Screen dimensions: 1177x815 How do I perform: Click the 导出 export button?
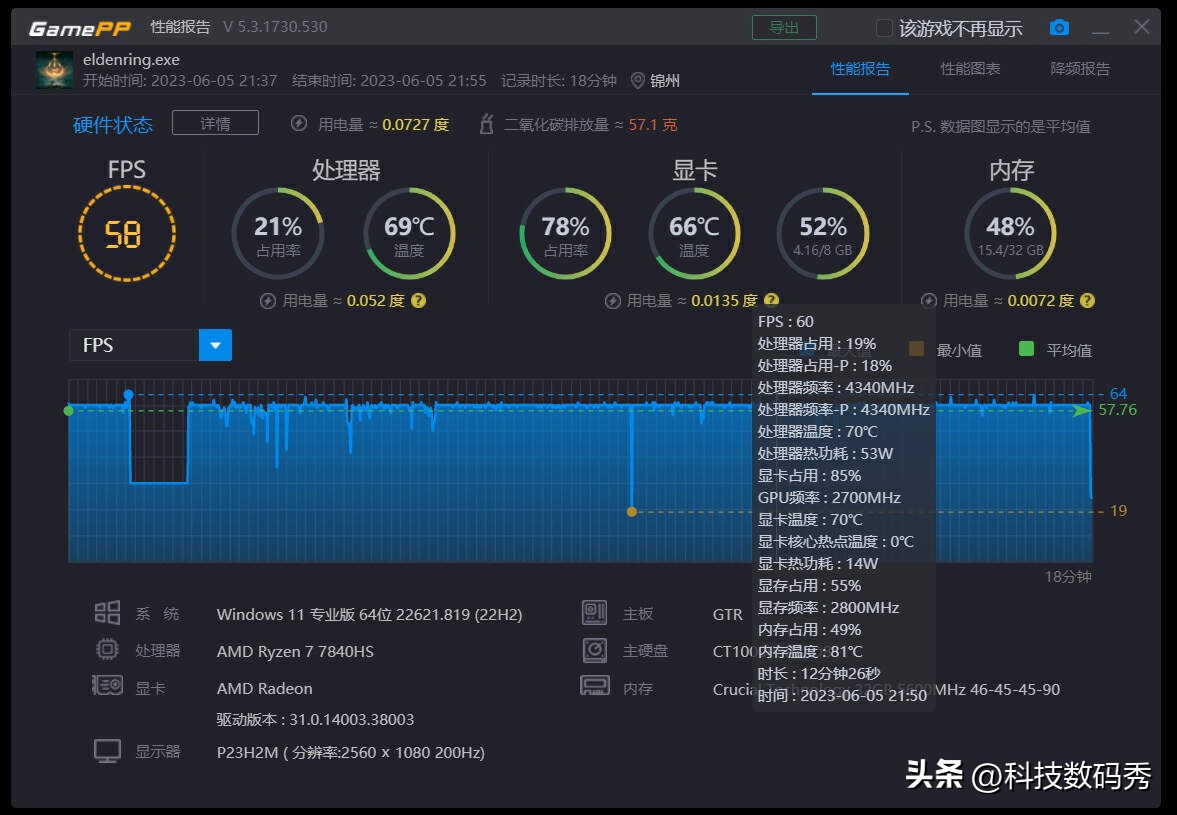click(784, 27)
